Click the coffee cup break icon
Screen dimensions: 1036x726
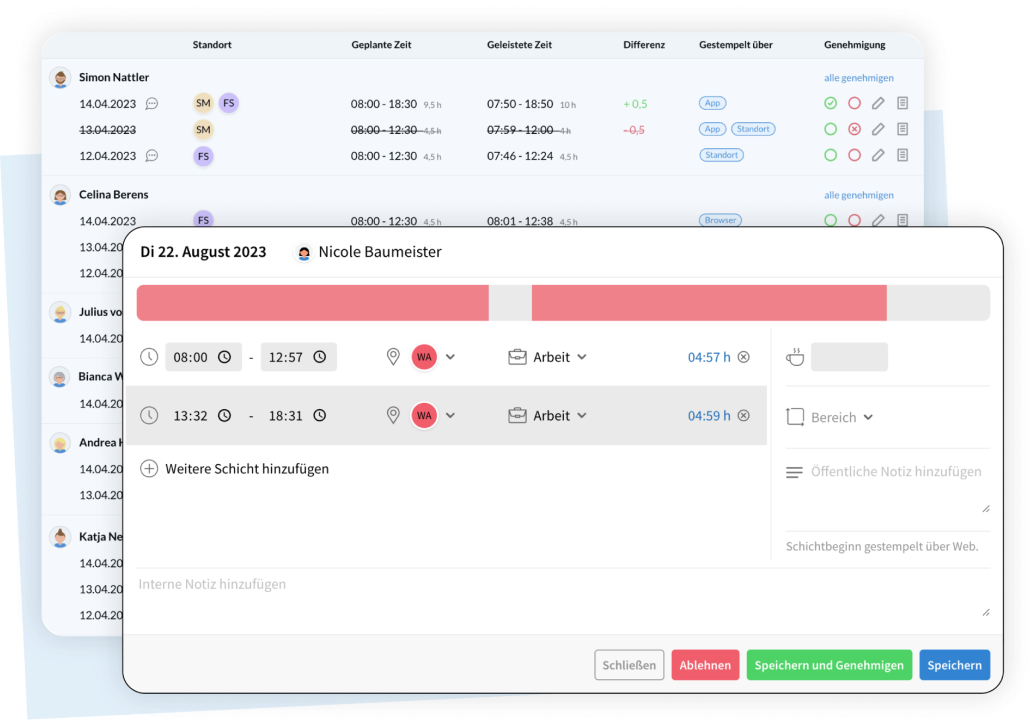point(795,357)
